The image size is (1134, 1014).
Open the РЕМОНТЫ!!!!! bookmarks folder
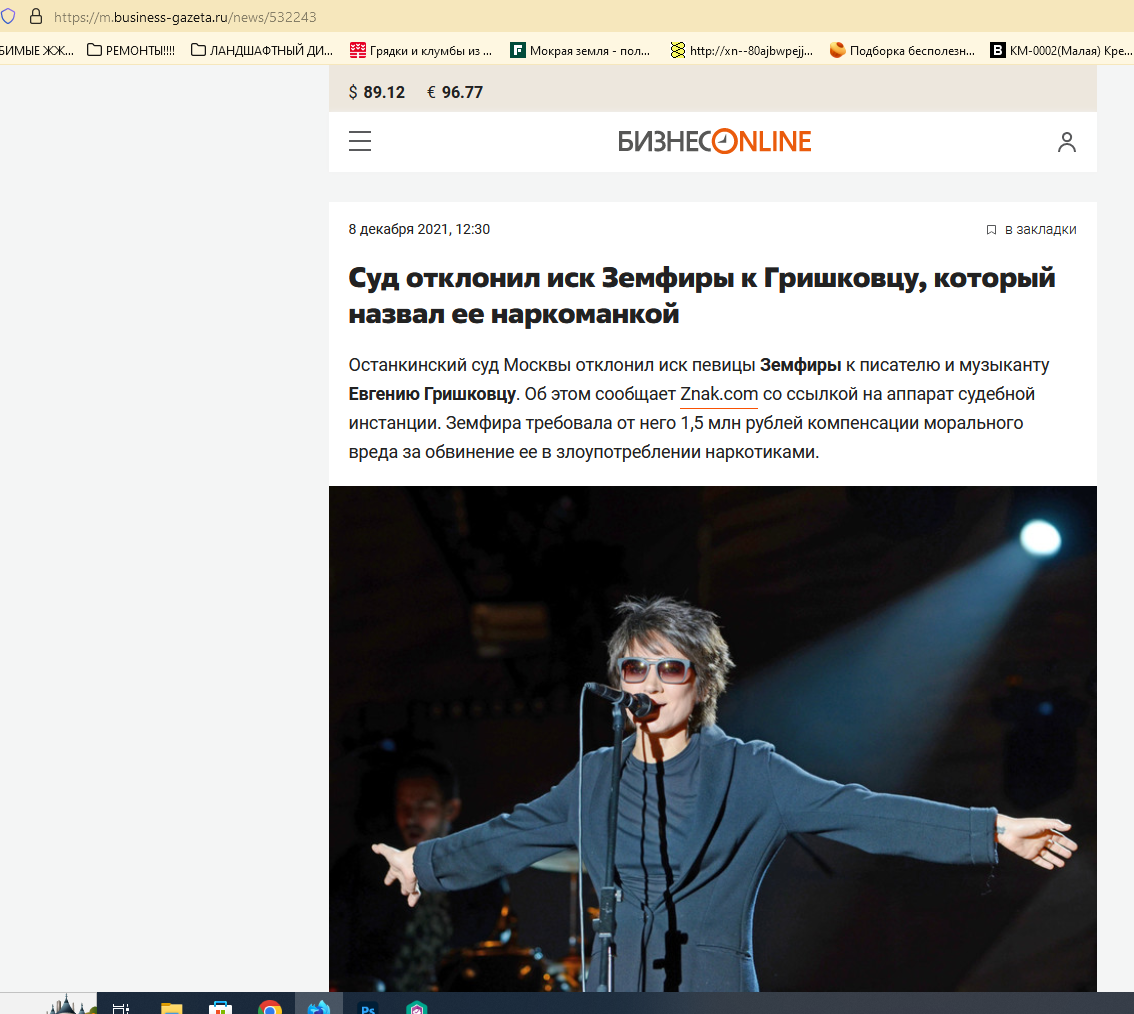(x=131, y=50)
